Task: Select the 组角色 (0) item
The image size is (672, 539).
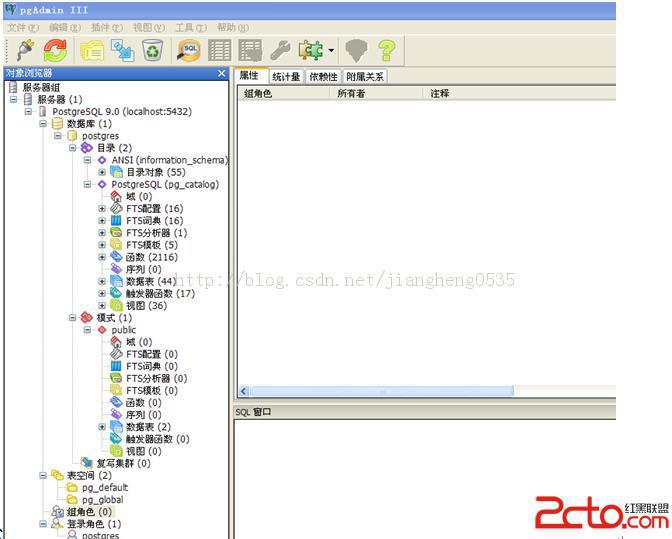Action: point(89,512)
